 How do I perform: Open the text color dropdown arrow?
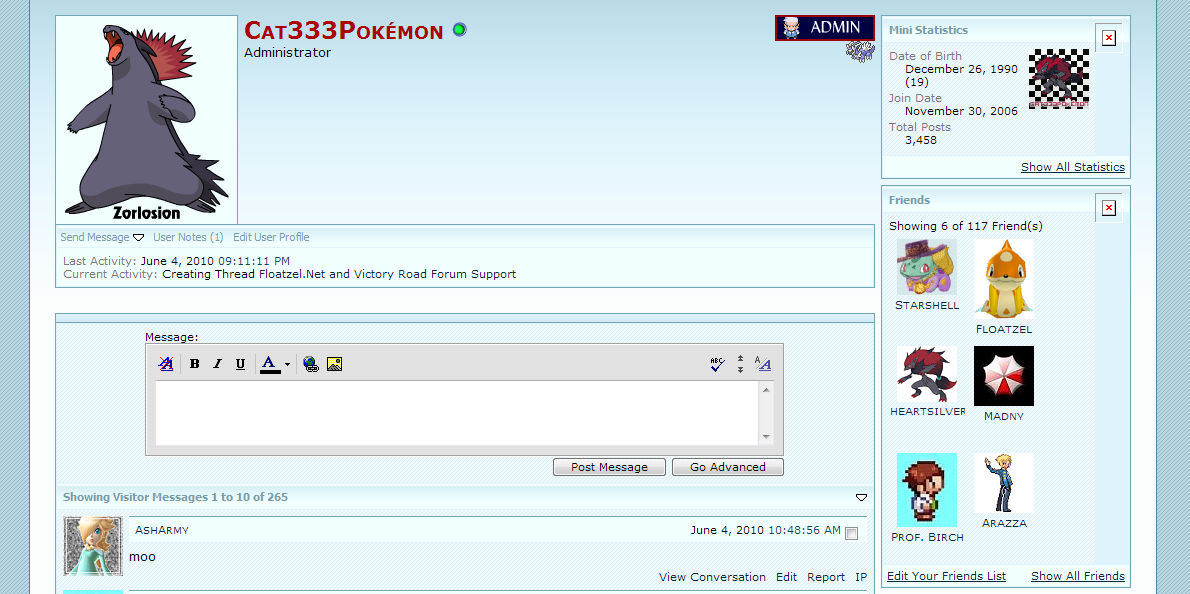(287, 365)
